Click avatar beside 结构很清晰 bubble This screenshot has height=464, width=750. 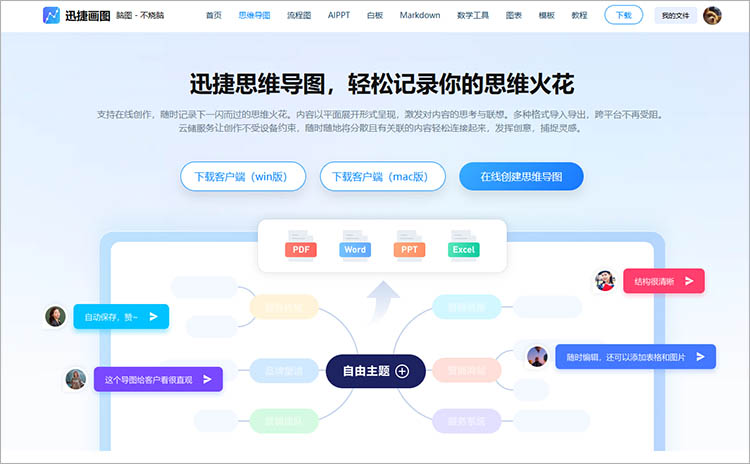605,280
